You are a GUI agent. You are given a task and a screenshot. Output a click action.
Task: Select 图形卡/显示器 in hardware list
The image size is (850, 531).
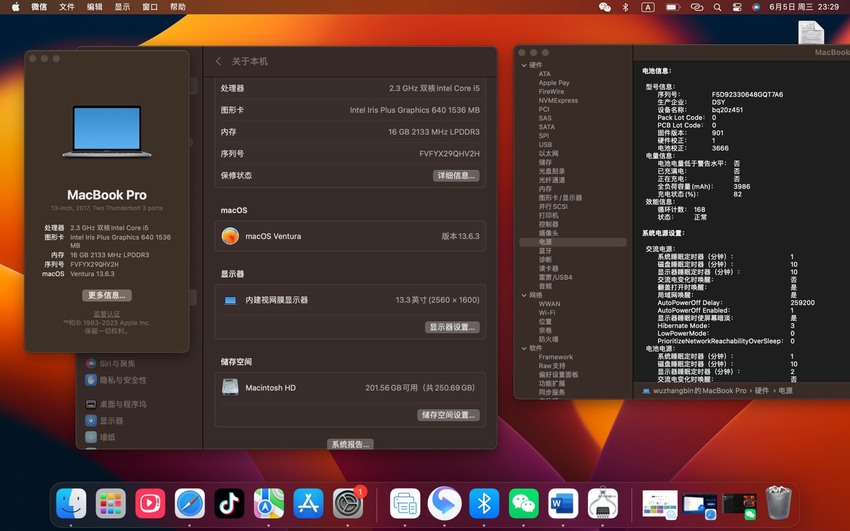click(560, 198)
